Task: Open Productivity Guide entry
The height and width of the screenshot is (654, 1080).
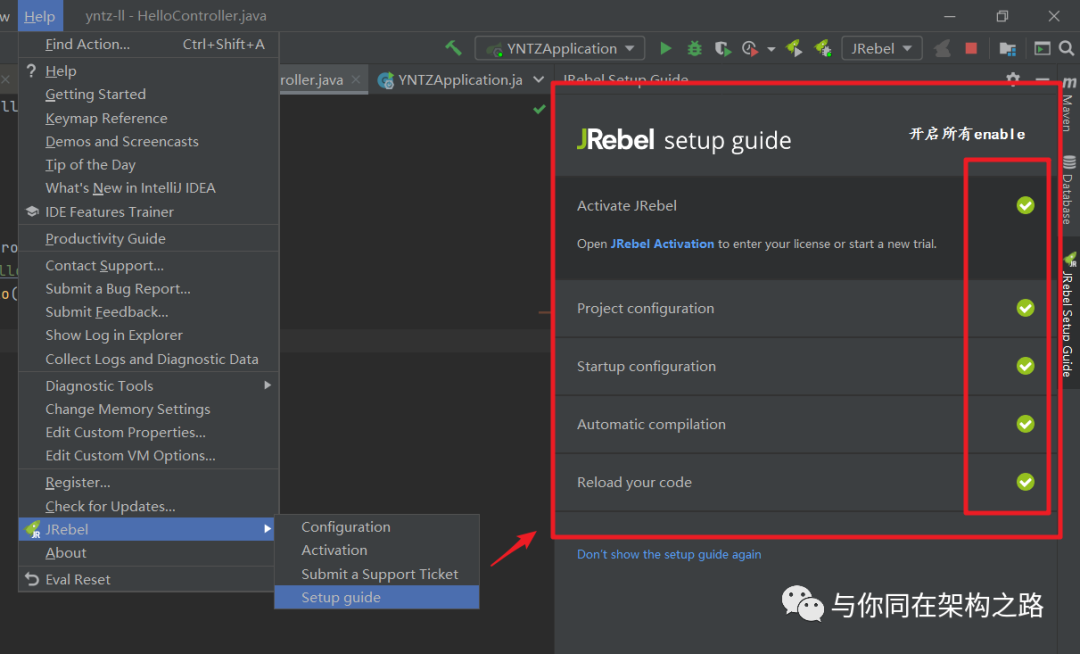Action: (x=148, y=239)
